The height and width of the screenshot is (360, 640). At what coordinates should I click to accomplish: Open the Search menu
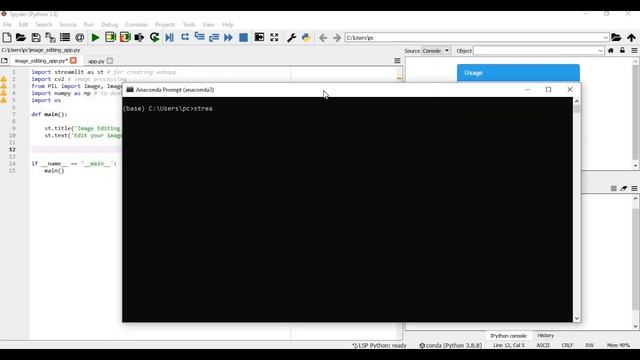[44, 24]
